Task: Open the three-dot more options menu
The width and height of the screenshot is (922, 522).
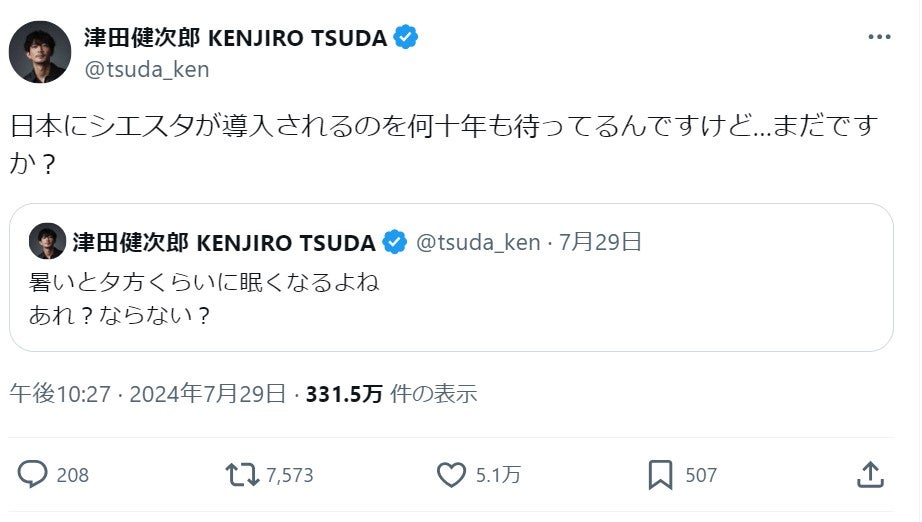Action: 878,37
